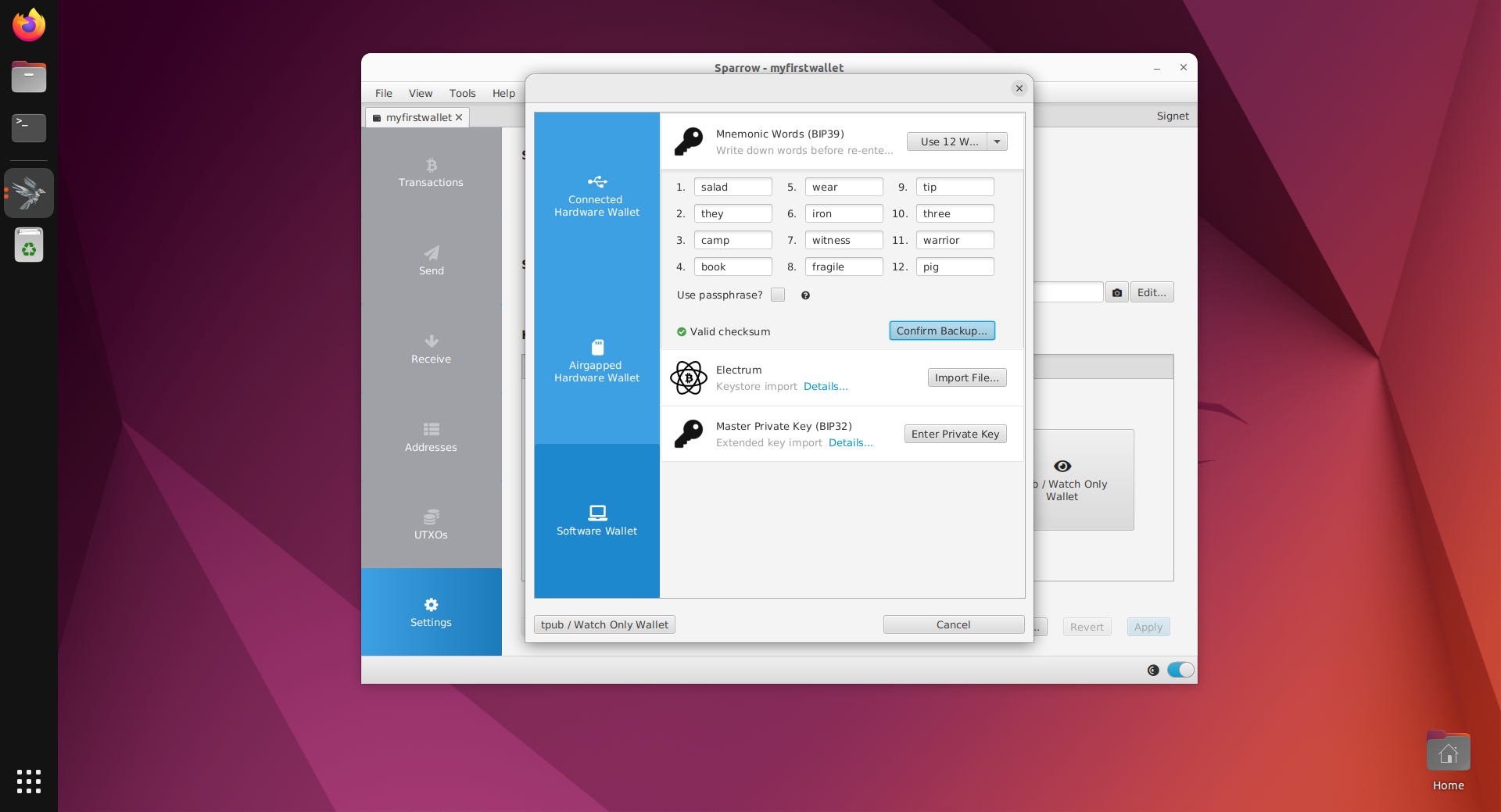Click word 6 field containing iron

tap(844, 213)
